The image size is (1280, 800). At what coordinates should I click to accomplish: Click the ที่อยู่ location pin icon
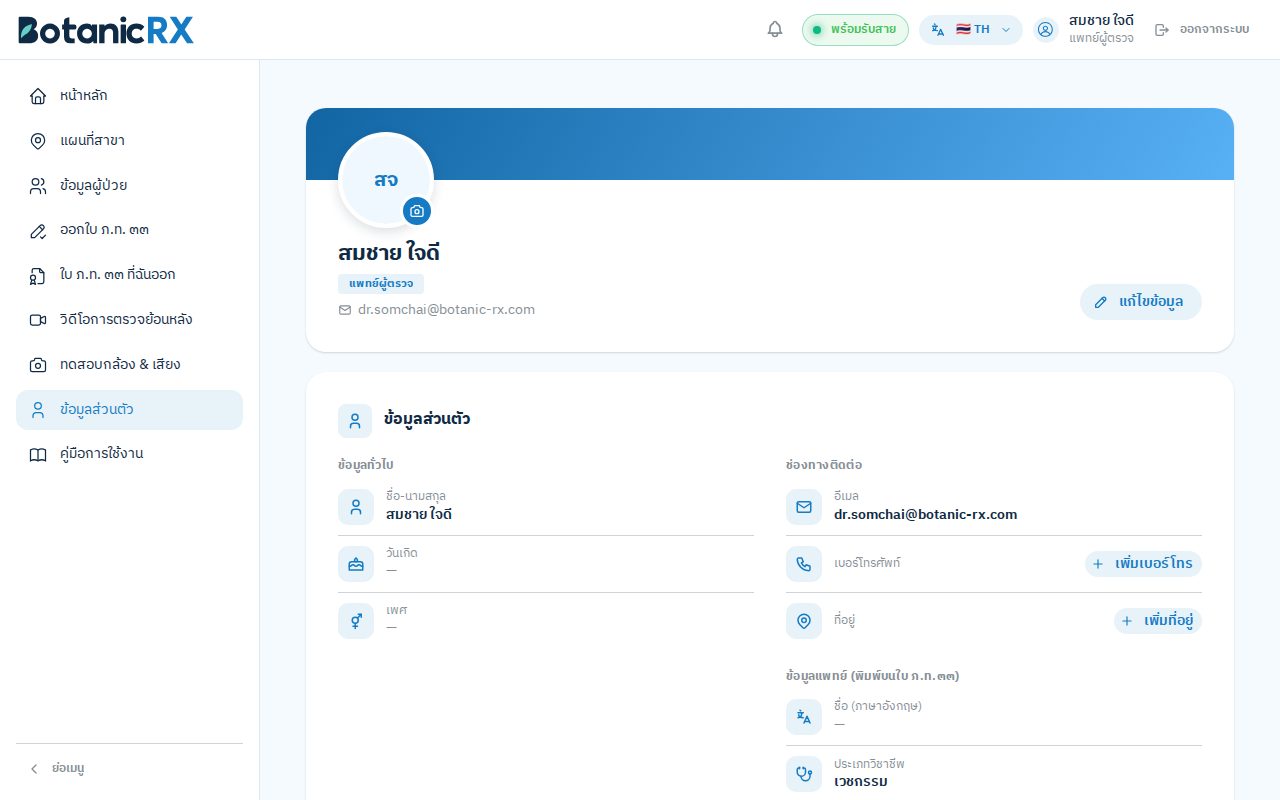click(x=804, y=621)
